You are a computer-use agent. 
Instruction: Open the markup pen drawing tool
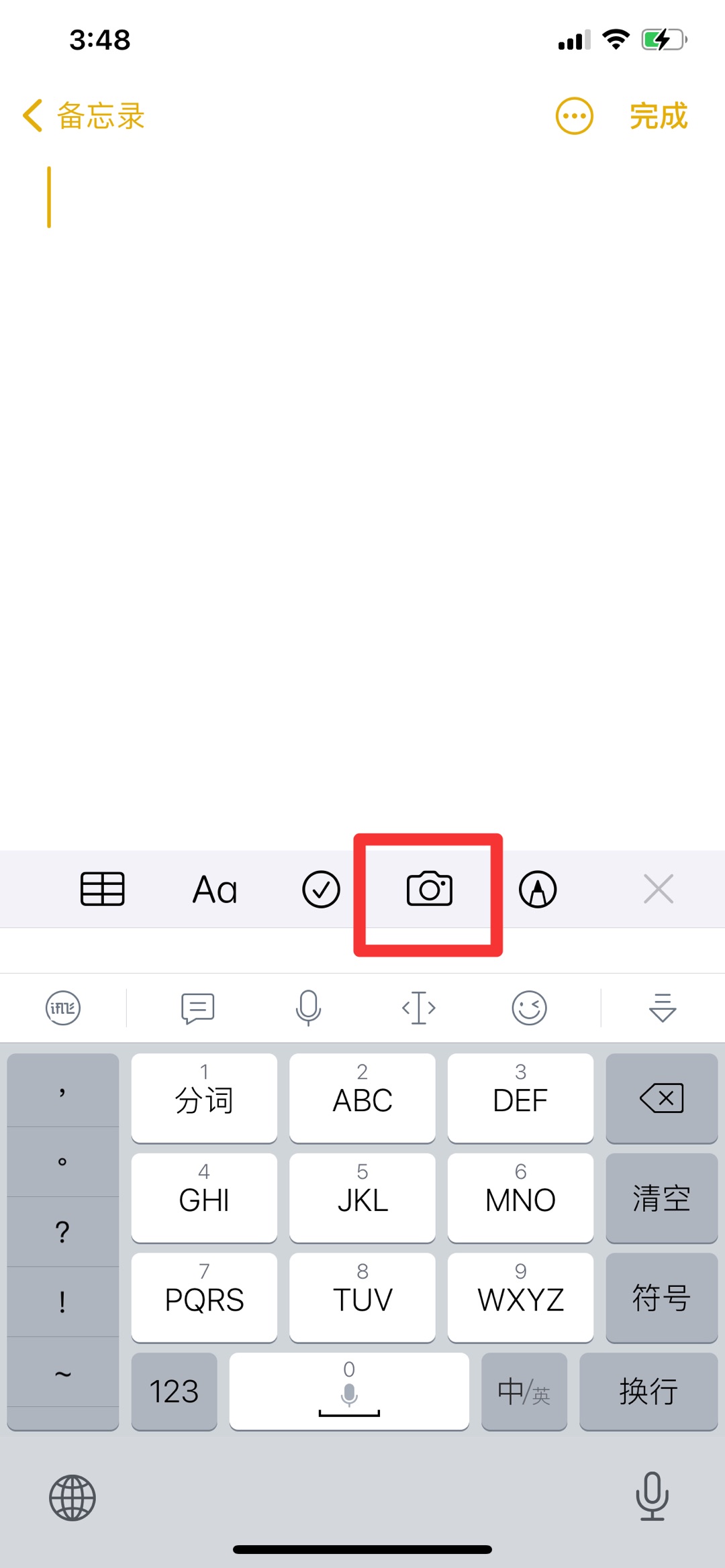[x=538, y=889]
